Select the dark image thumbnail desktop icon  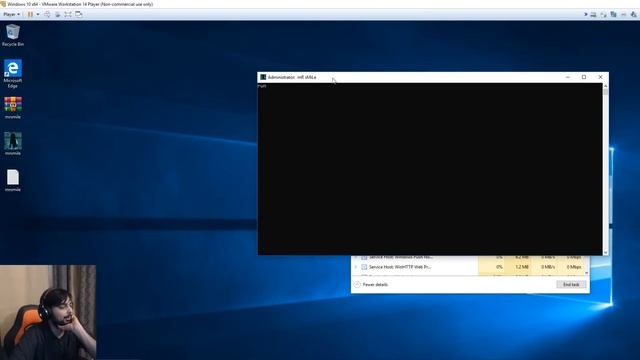(13, 144)
